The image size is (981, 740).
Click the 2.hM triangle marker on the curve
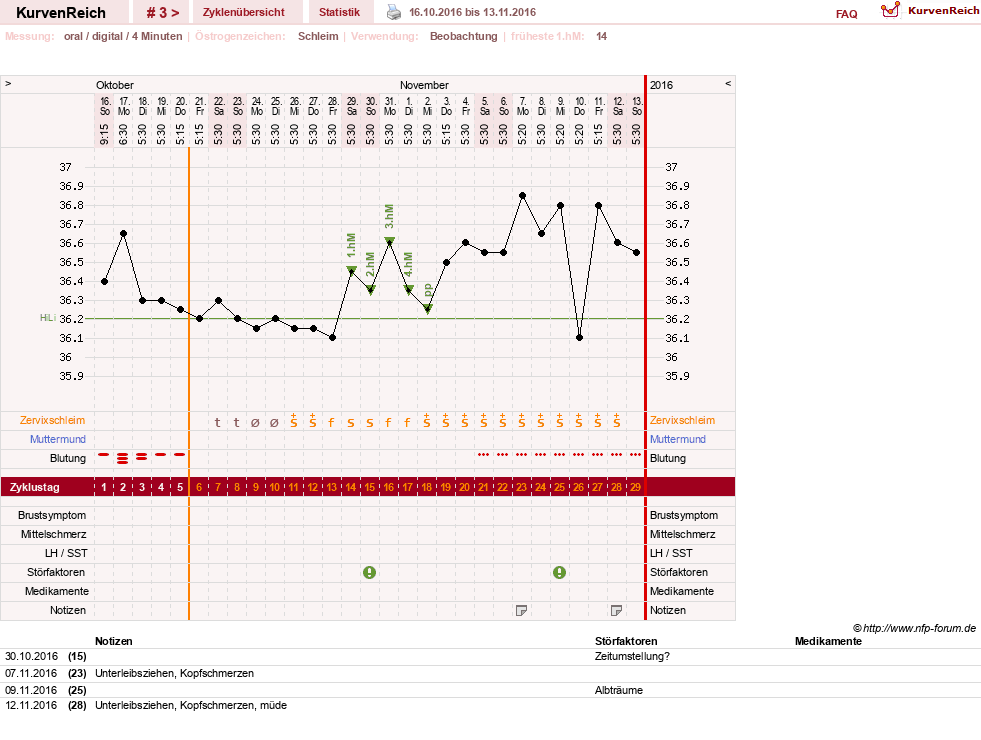tap(370, 290)
